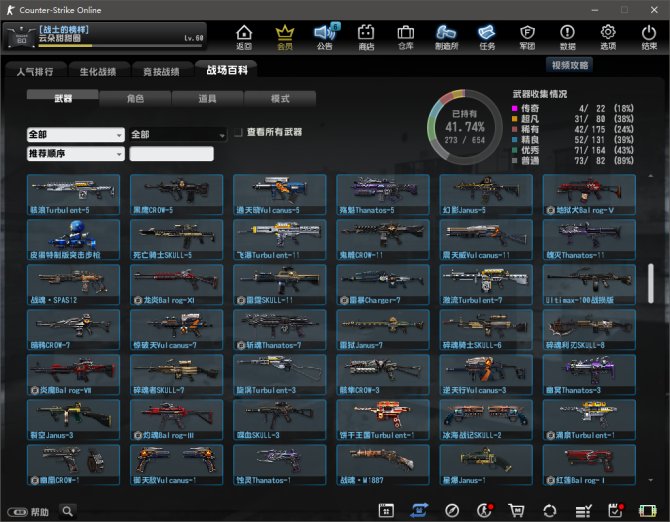This screenshot has width=670, height=522.
Task: Toggle the 帮助 help switch
Action: click(x=18, y=512)
